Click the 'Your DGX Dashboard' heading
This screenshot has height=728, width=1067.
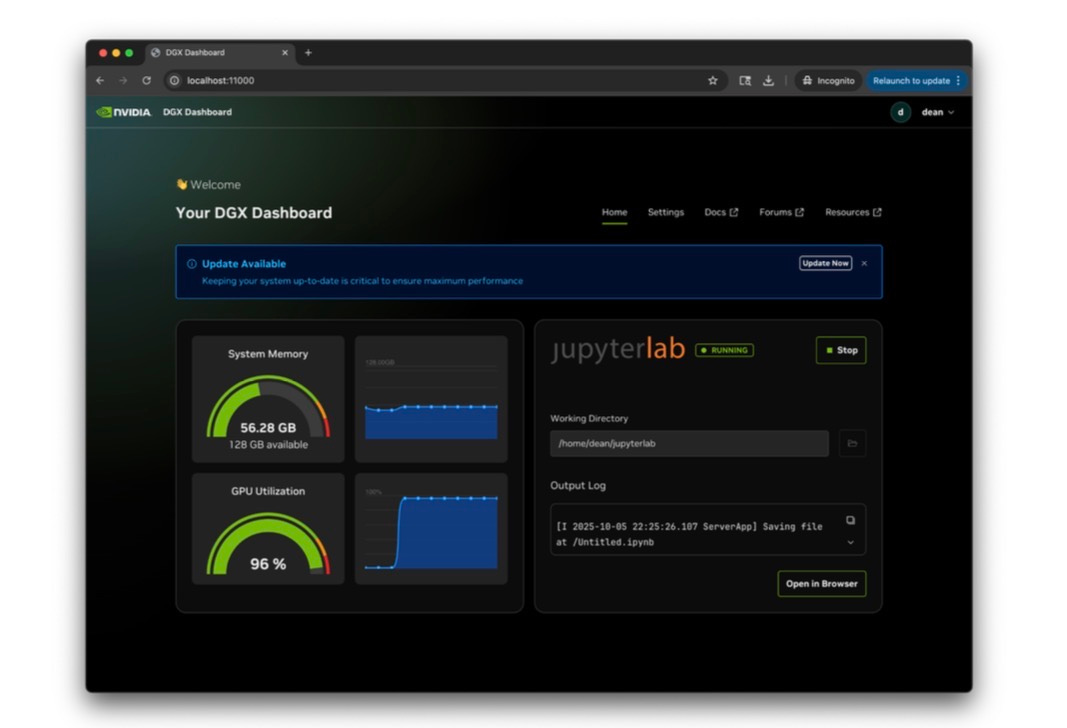(254, 213)
